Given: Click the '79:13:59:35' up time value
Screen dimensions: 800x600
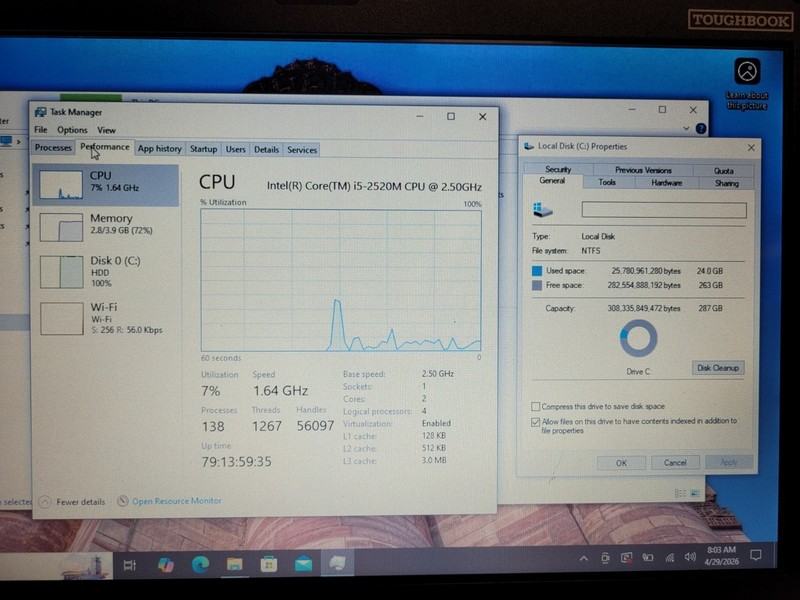Looking at the screenshot, I should coord(237,462).
